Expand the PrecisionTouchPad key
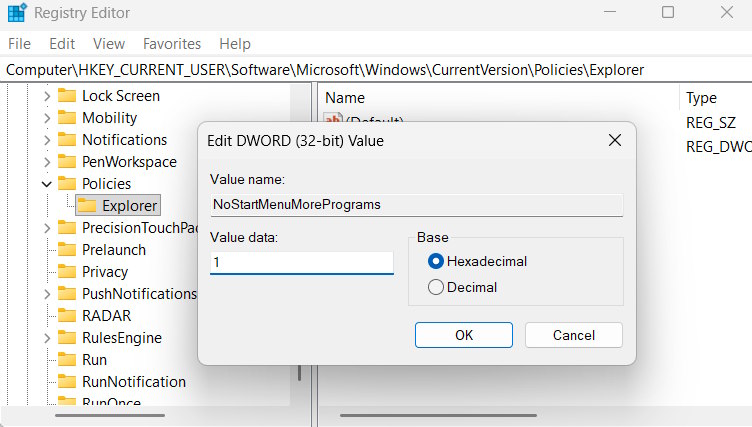The image size is (752, 427). click(47, 228)
